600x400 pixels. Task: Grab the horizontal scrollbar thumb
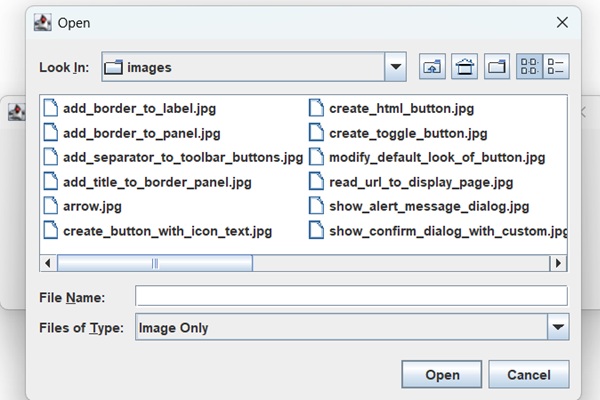pyautogui.click(x=155, y=263)
